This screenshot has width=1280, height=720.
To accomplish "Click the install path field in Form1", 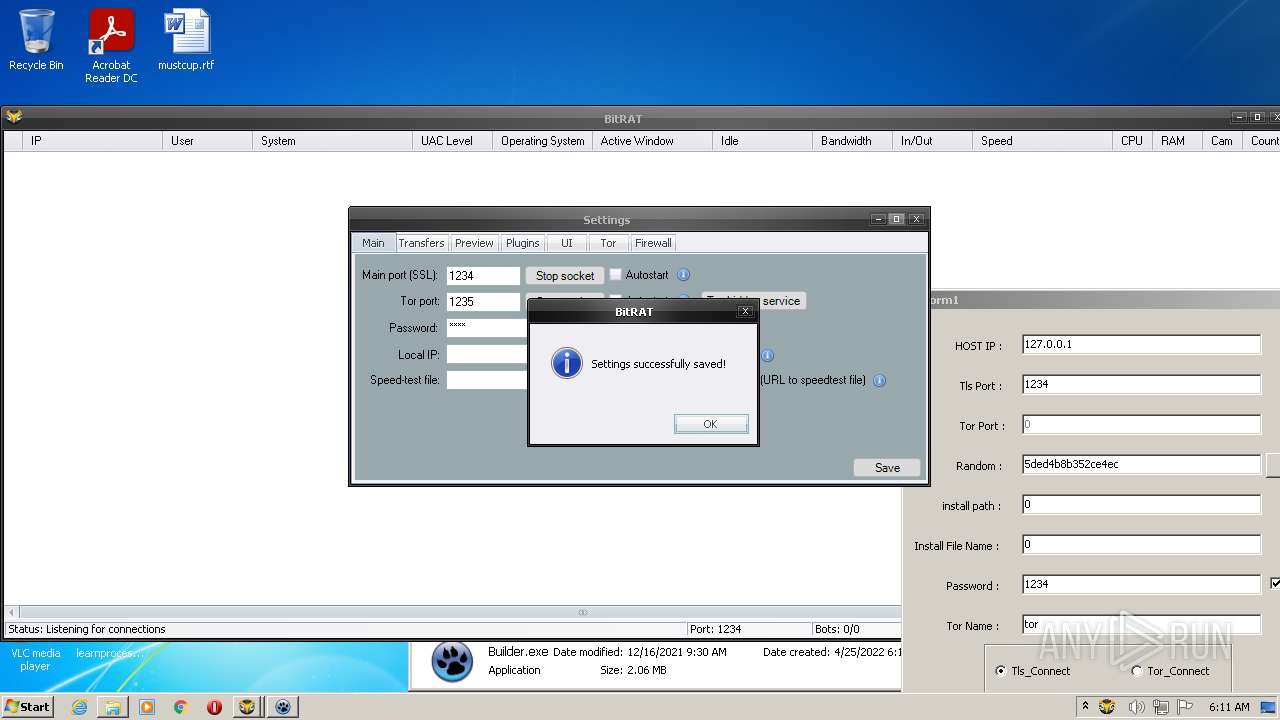I will click(1141, 504).
